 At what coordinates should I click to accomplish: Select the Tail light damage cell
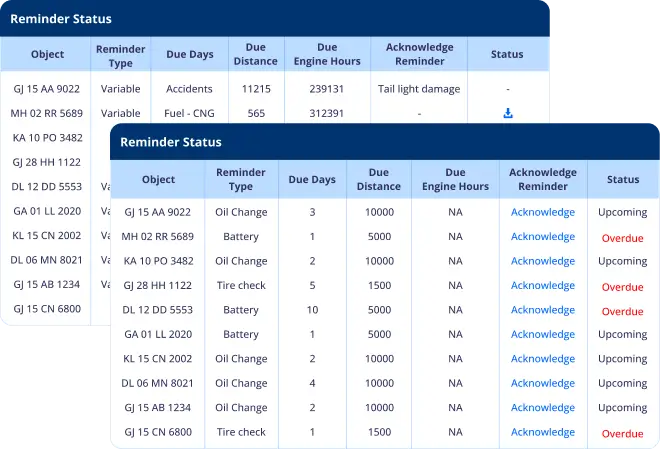pyautogui.click(x=419, y=89)
